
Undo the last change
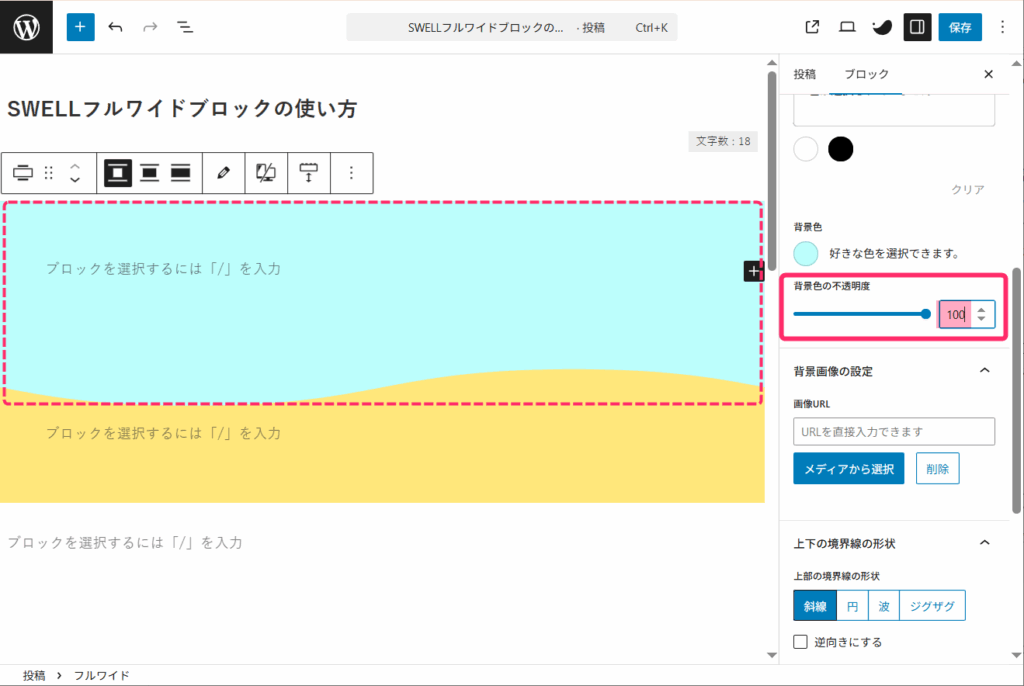click(116, 27)
